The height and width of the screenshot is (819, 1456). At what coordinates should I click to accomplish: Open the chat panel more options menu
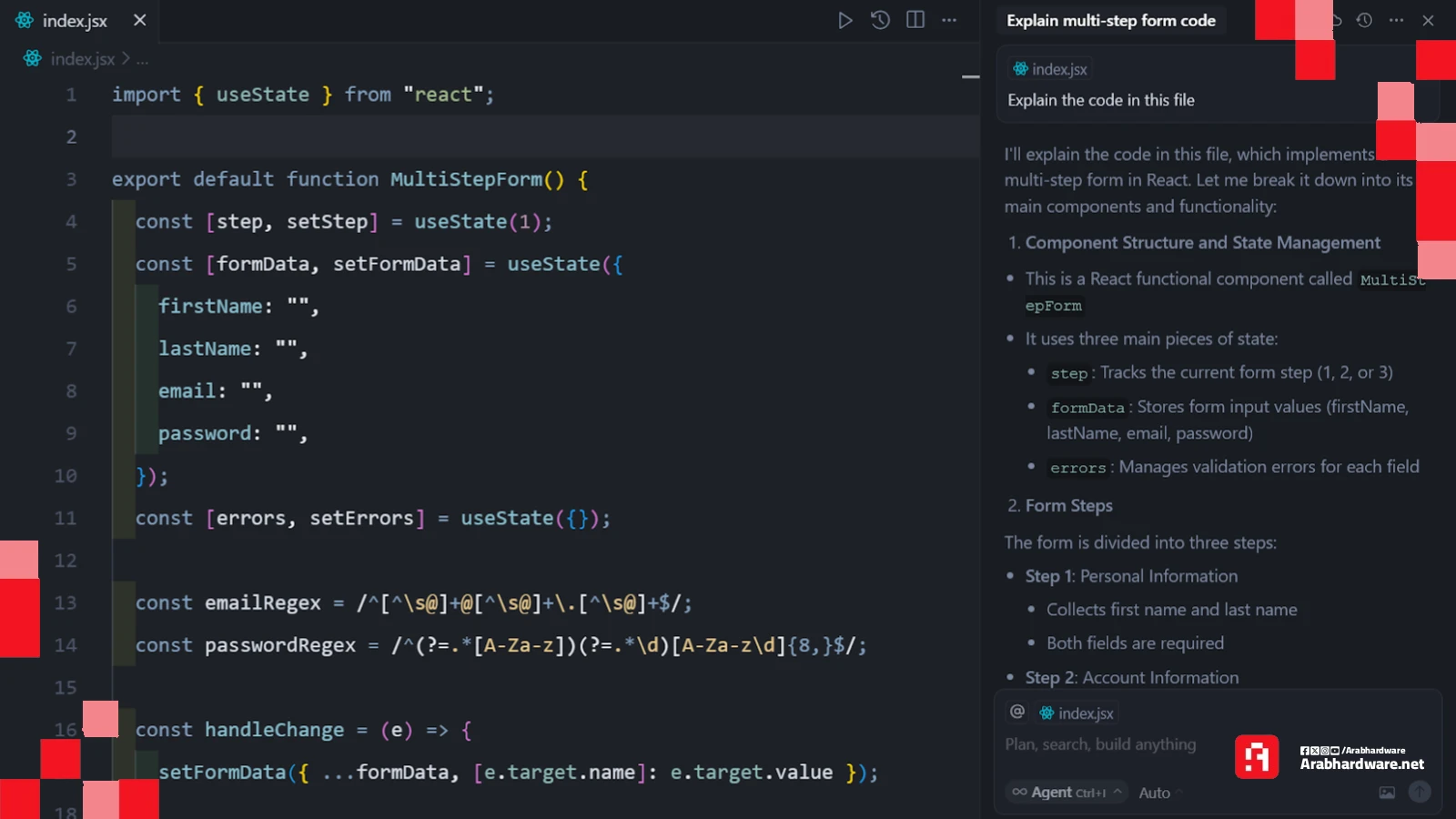point(1396,20)
